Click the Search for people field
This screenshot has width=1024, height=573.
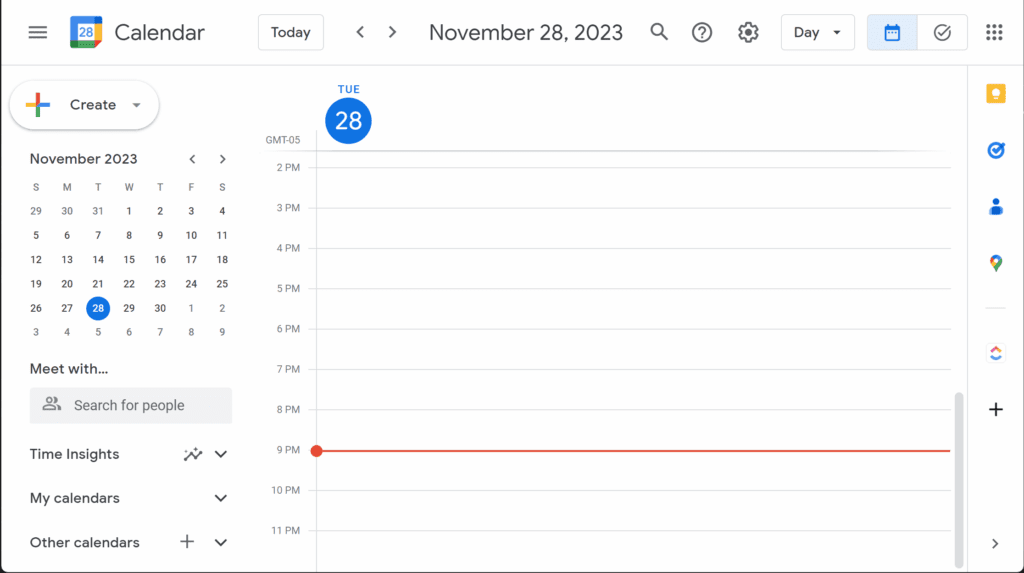(131, 405)
